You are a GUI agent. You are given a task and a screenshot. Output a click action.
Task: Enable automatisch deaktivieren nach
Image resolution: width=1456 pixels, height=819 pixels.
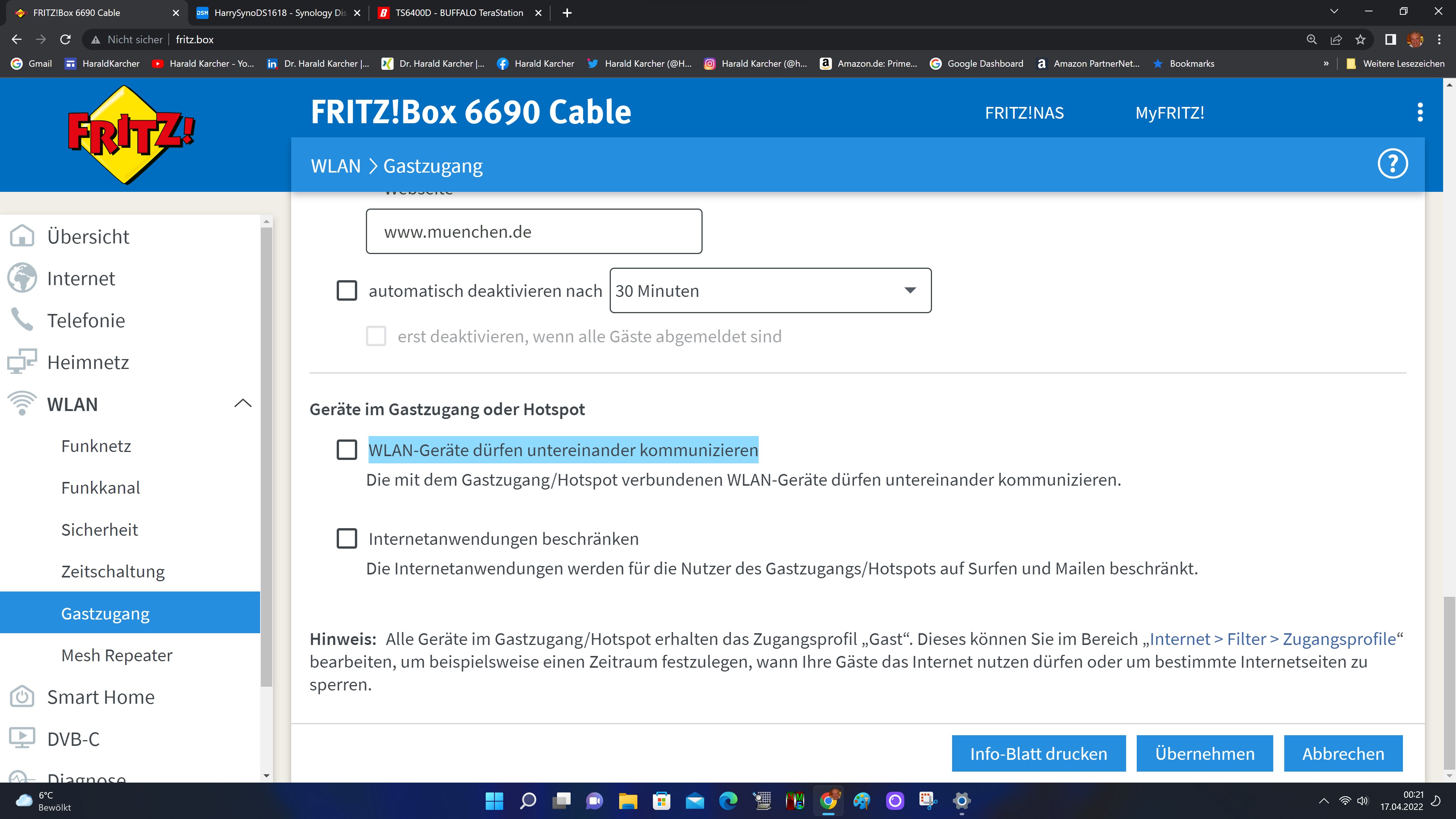[x=347, y=290]
